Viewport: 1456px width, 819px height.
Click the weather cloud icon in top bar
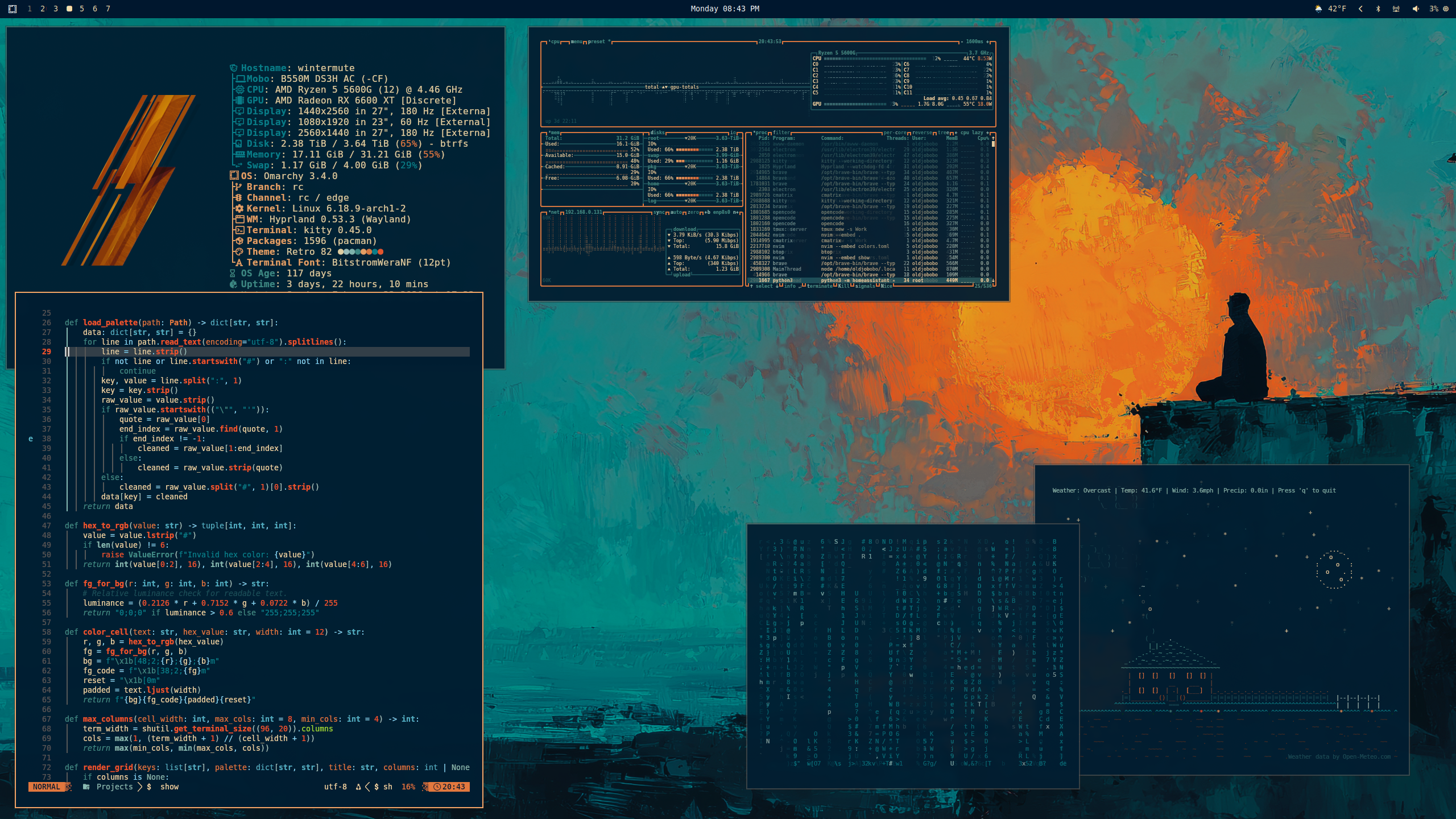1318,9
